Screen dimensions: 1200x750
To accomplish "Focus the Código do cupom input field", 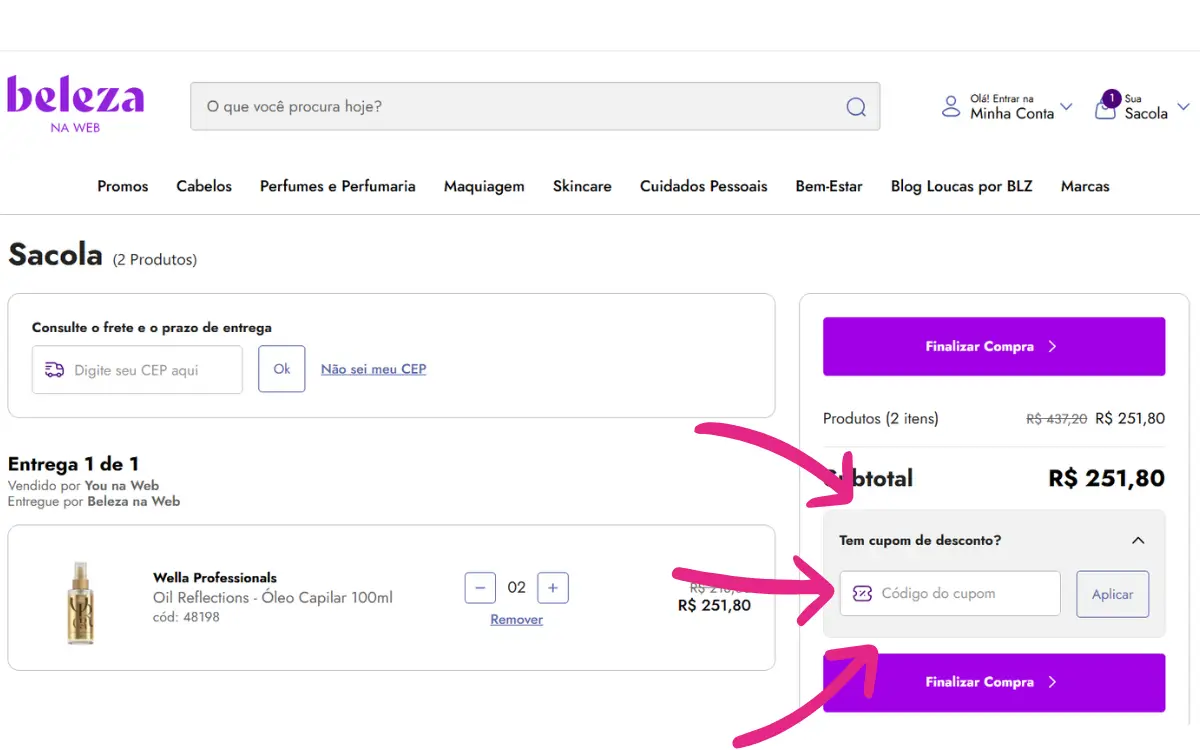I will pyautogui.click(x=950, y=593).
